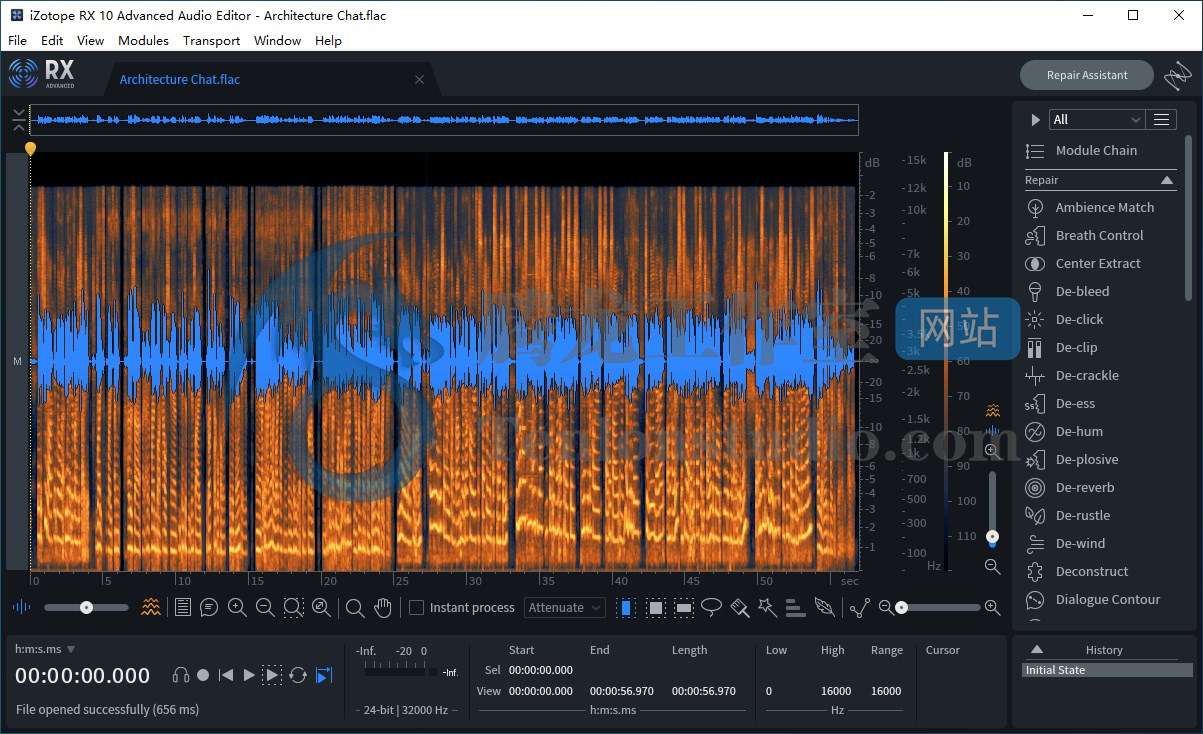
Task: Select the Brush selection tool
Action: click(x=740, y=607)
